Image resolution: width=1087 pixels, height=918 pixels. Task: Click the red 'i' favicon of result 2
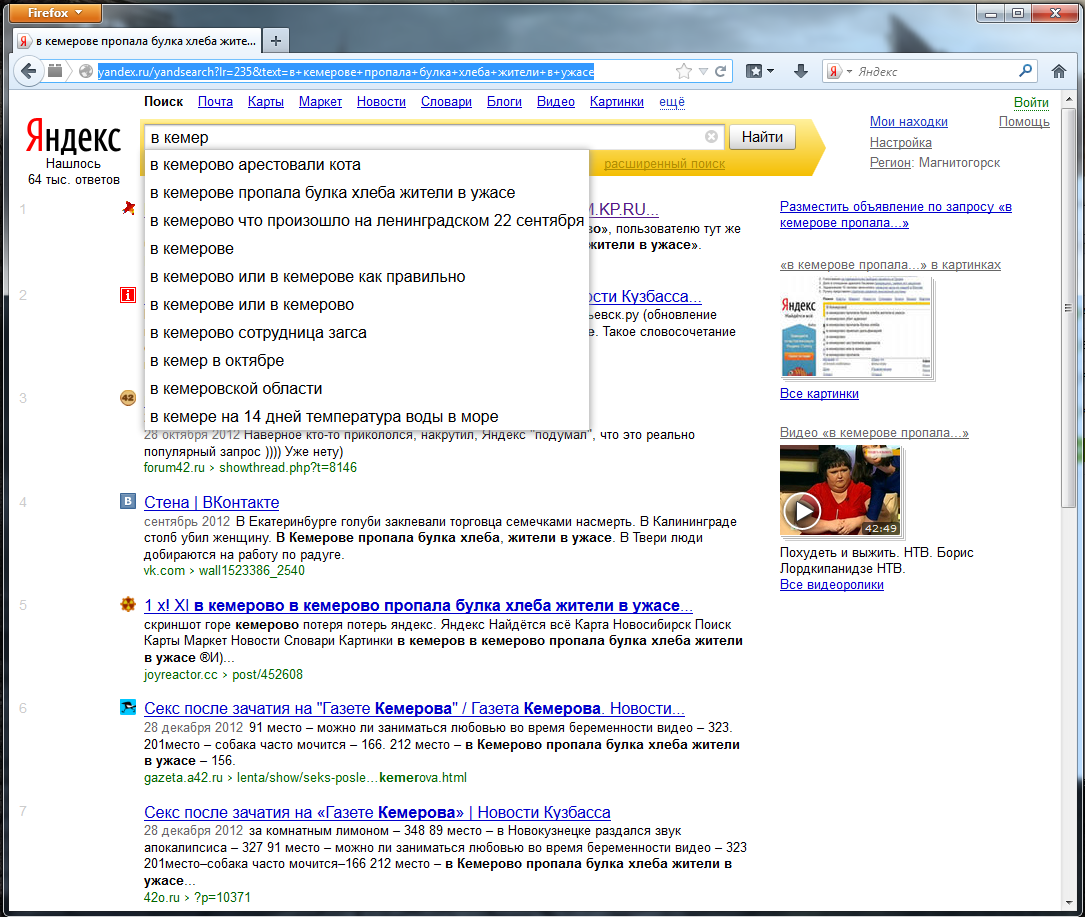(128, 295)
